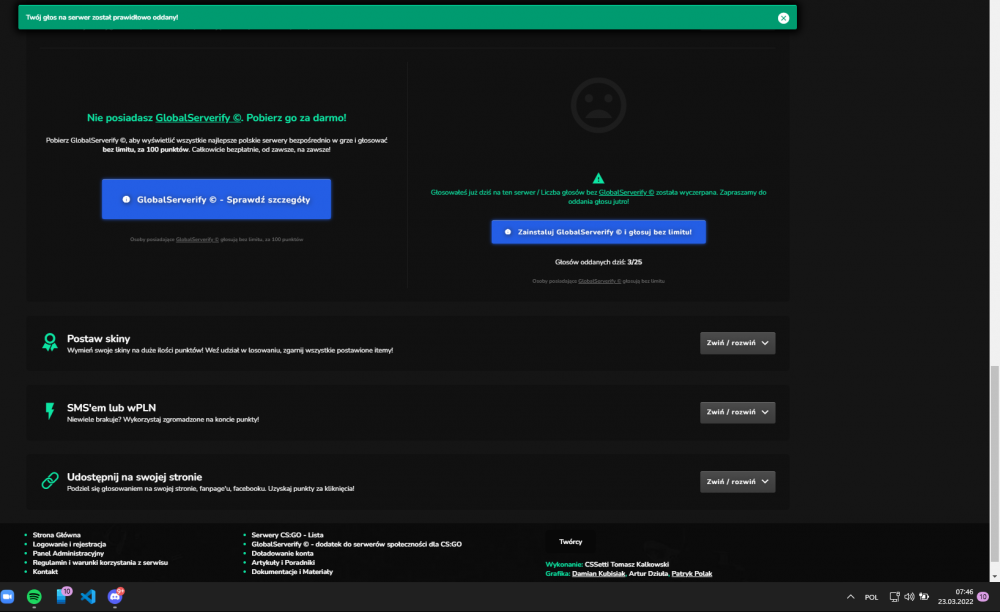Image resolution: width=1000 pixels, height=612 pixels.
Task: Open Artykuły i Poradniki footer link
Action: [283, 563]
